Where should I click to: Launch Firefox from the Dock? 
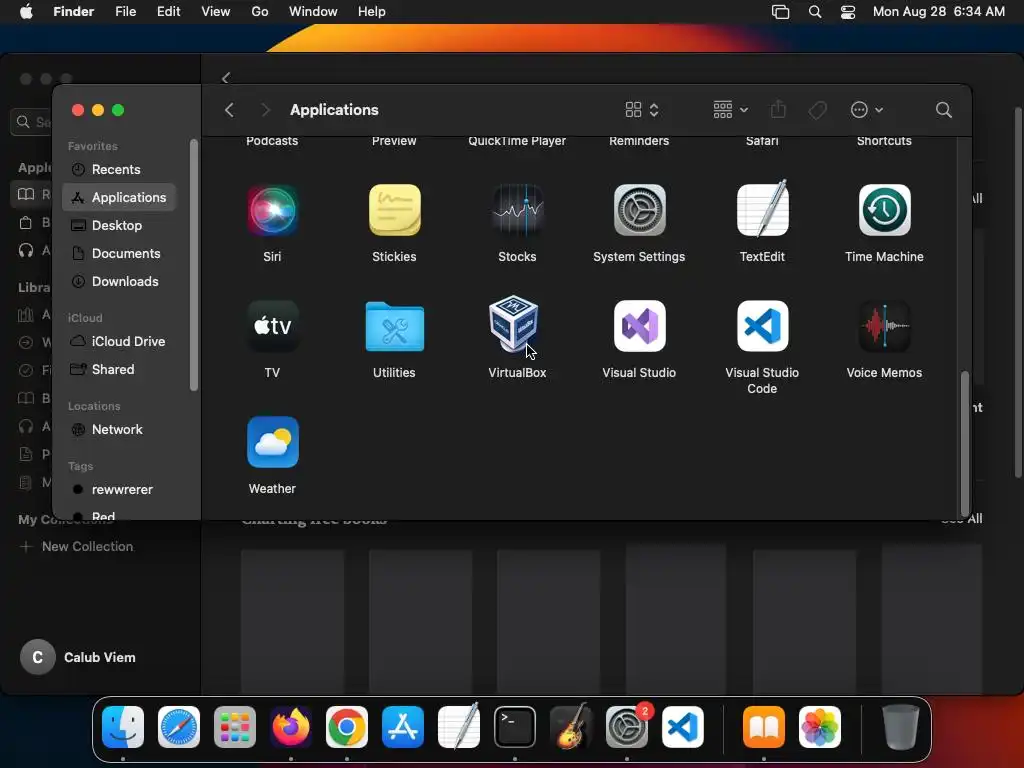291,727
